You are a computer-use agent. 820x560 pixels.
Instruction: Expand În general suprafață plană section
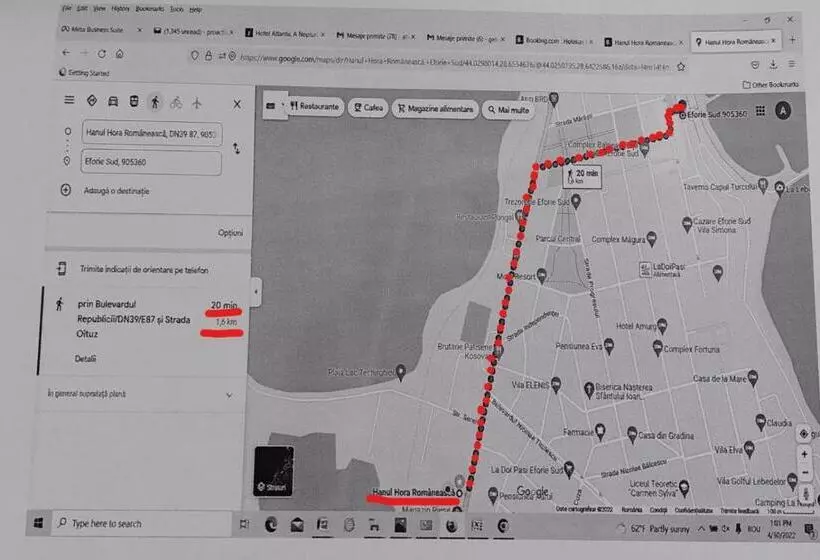point(140,394)
